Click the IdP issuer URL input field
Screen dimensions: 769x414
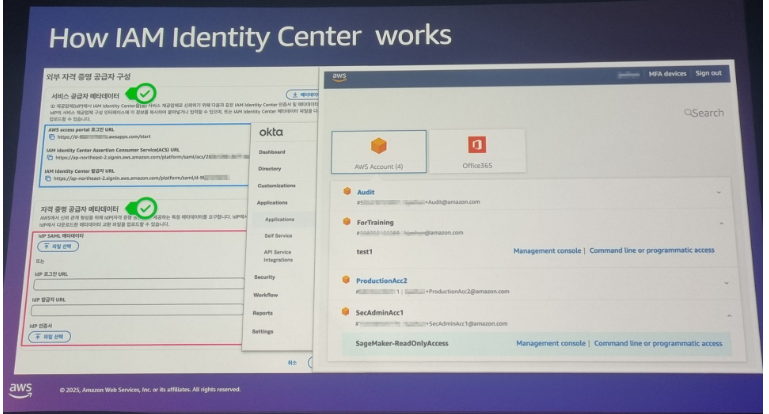point(137,310)
